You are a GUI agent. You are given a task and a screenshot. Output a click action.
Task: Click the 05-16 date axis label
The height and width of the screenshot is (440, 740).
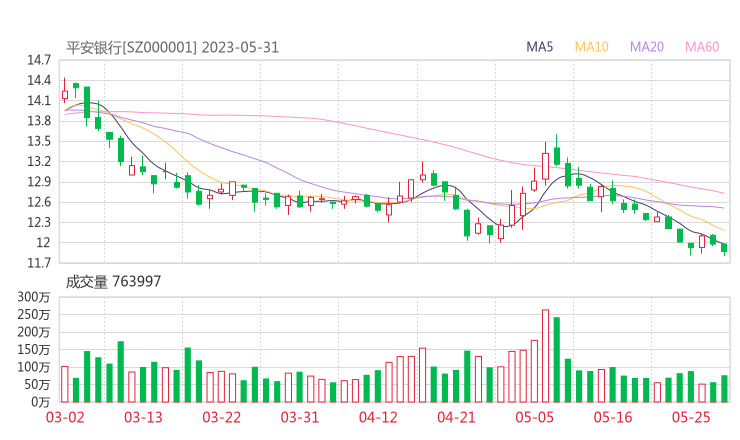pos(613,417)
